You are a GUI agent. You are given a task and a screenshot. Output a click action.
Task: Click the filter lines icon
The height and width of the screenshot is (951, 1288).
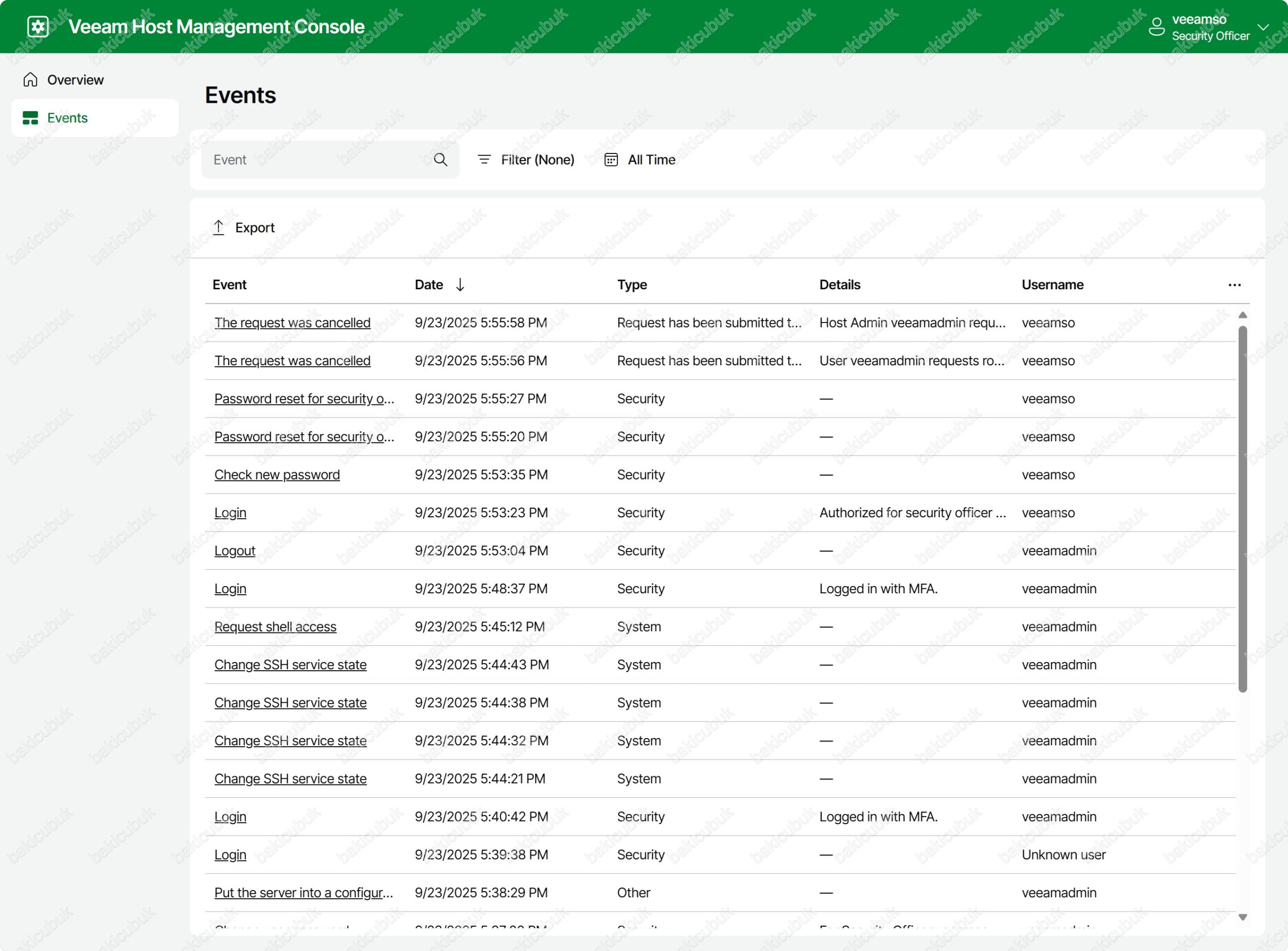[484, 160]
